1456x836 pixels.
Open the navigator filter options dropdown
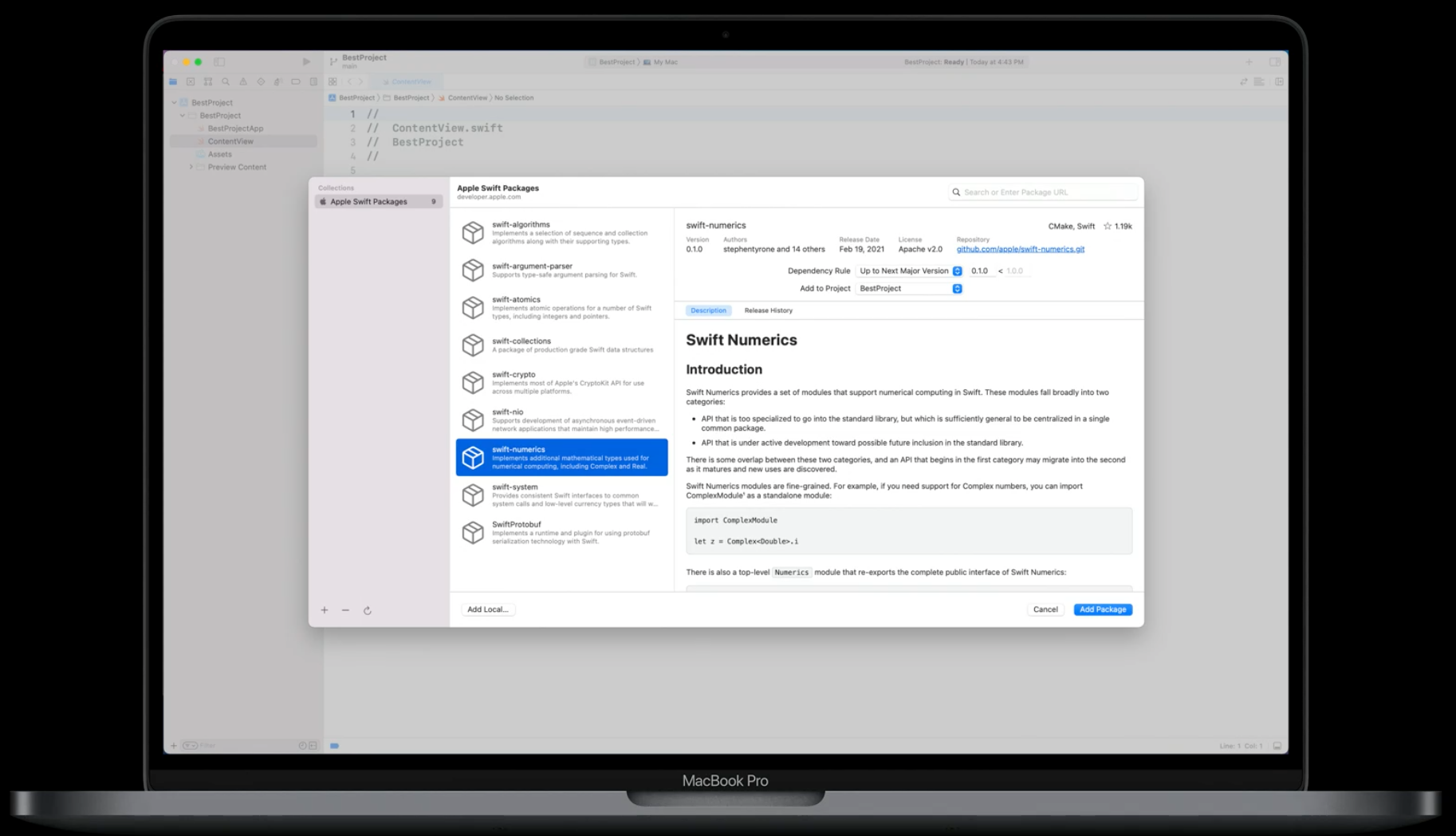point(190,746)
